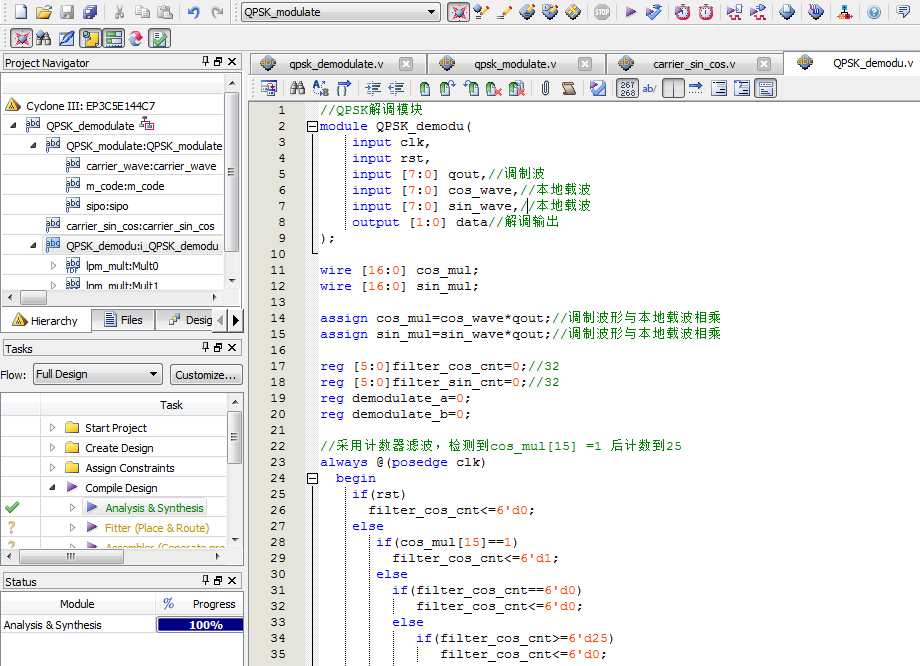Image resolution: width=920 pixels, height=666 pixels.
Task: Select the Print icon
Action: click(90, 11)
